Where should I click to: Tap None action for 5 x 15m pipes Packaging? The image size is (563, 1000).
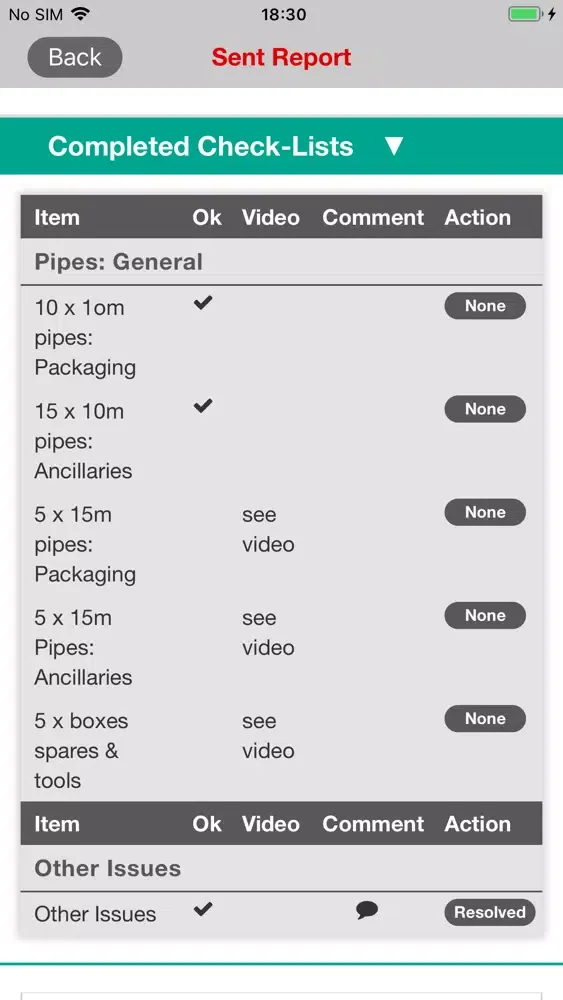(485, 512)
